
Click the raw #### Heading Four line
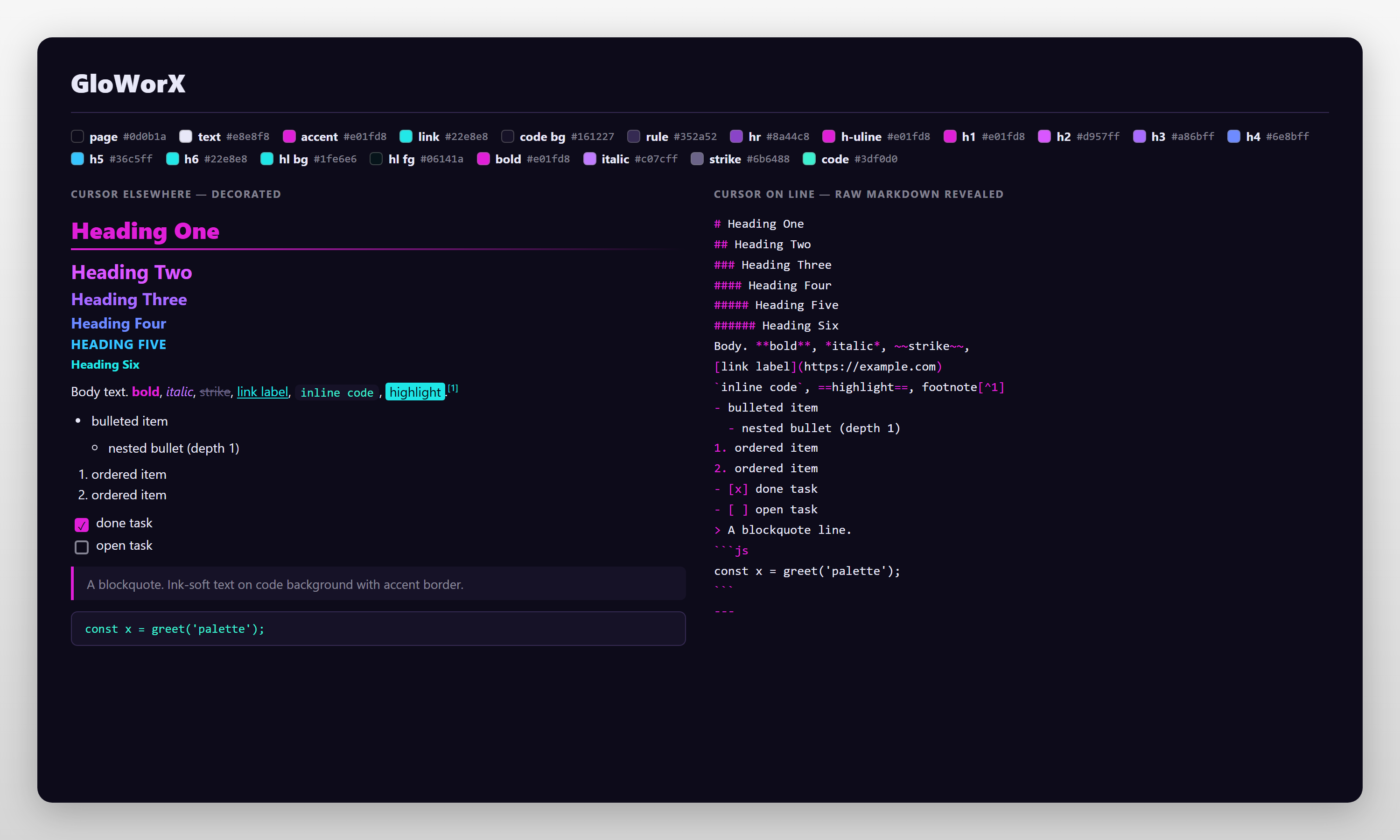click(772, 285)
